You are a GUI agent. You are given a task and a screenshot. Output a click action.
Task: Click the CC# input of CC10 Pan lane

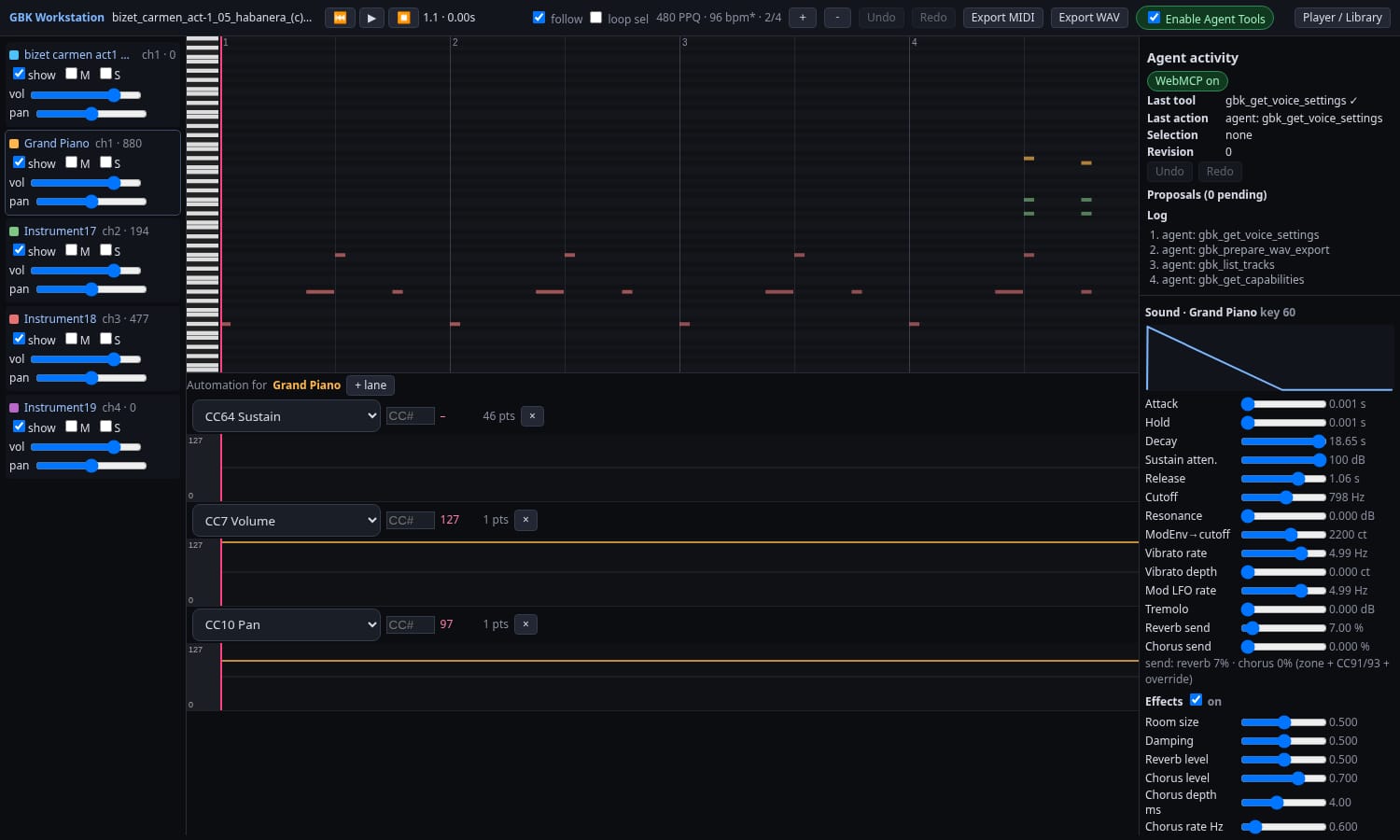(x=411, y=625)
